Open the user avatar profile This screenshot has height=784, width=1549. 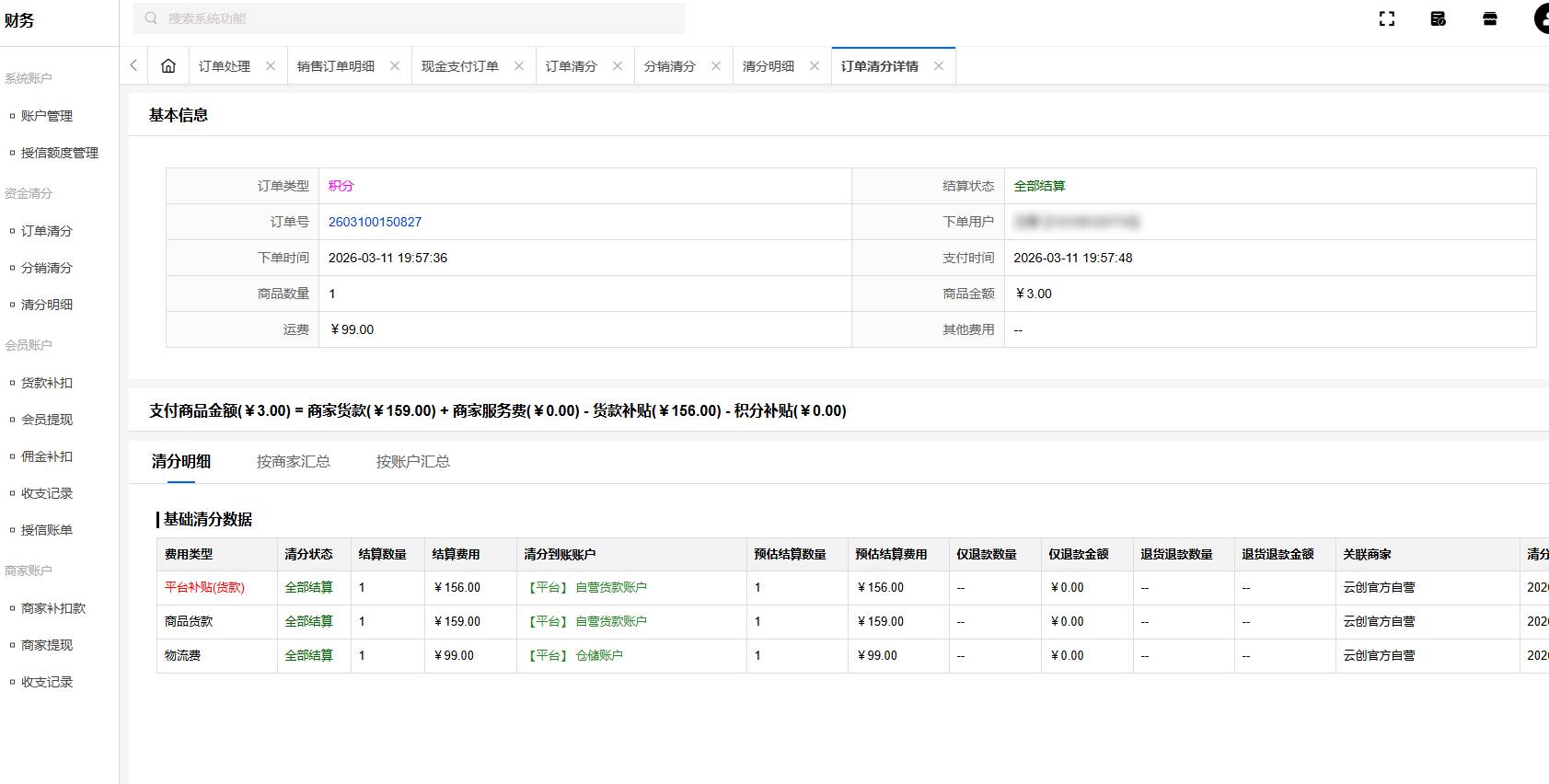click(x=1543, y=18)
